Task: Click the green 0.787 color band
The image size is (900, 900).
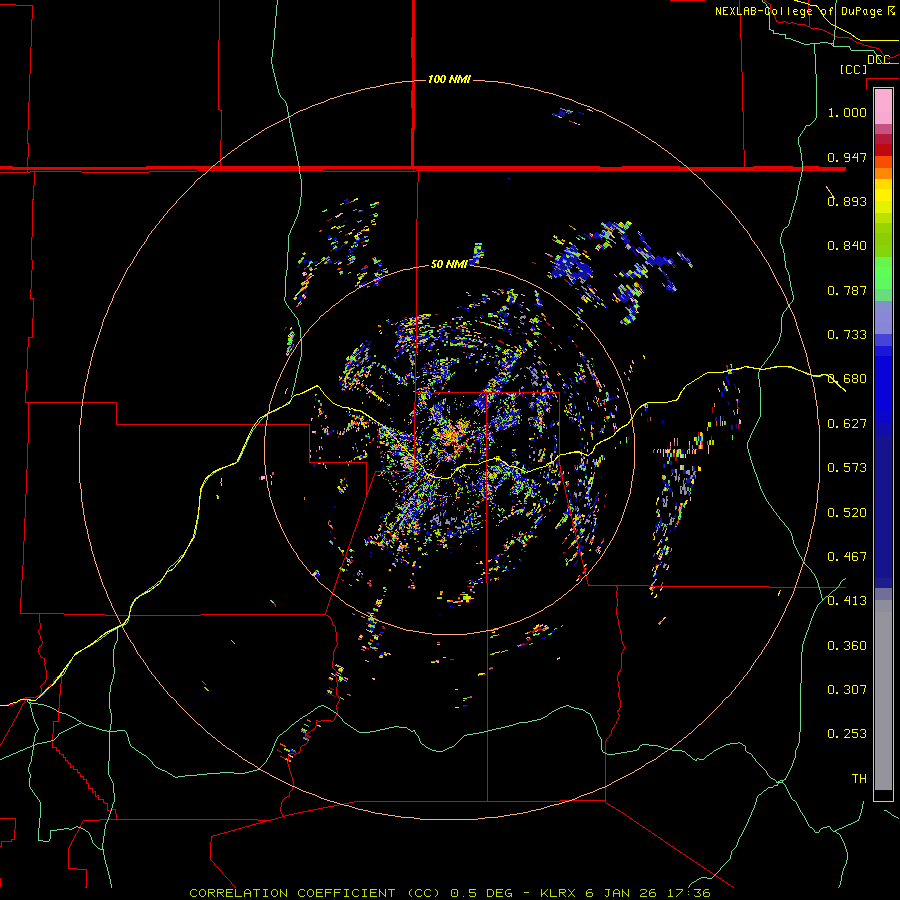Action: [883, 278]
